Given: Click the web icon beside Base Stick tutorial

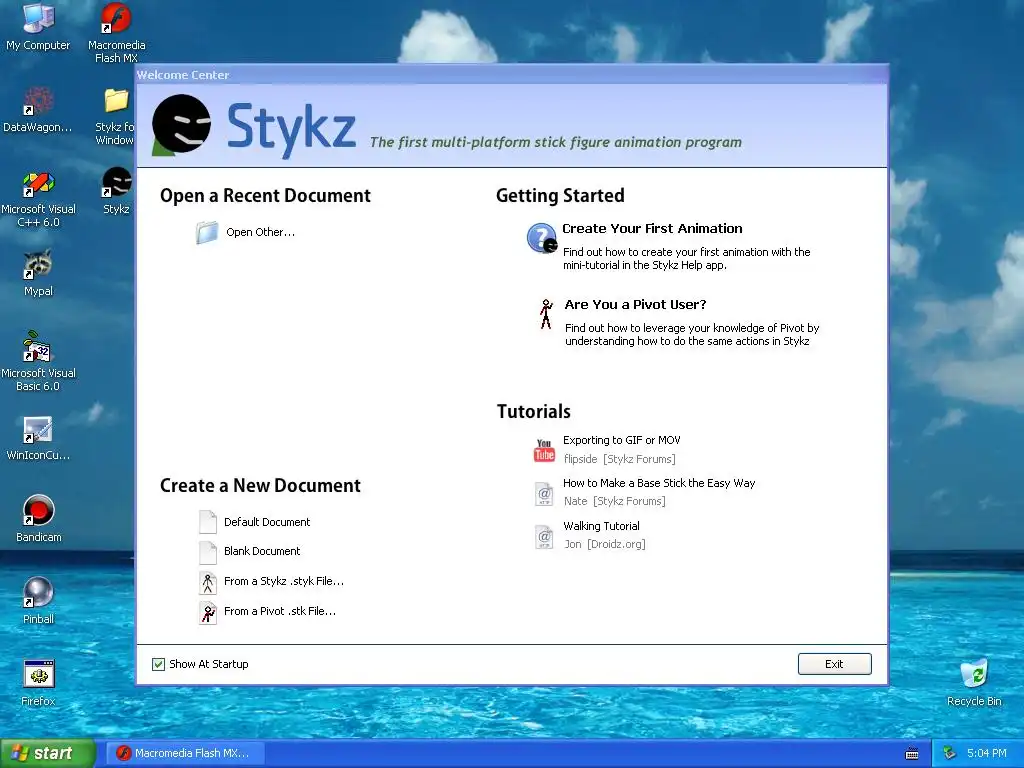Looking at the screenshot, I should pos(544,494).
